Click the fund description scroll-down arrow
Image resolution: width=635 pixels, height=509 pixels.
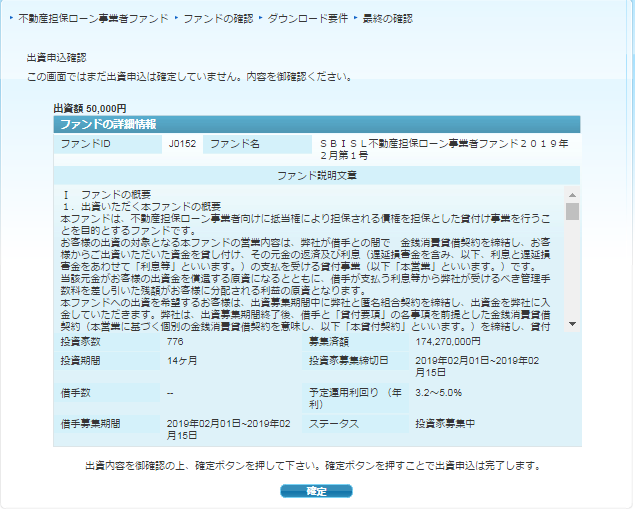572,324
